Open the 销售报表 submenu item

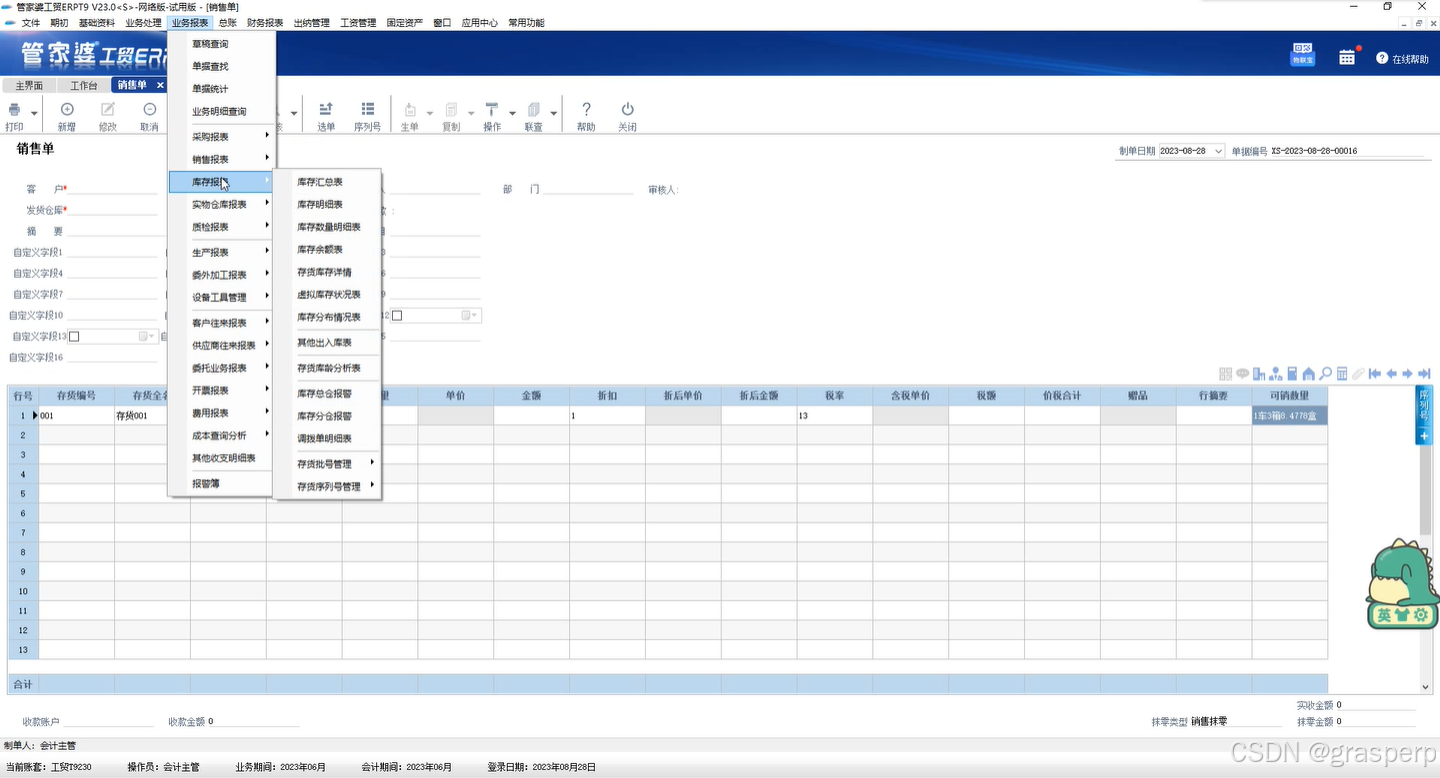pyautogui.click(x=221, y=159)
